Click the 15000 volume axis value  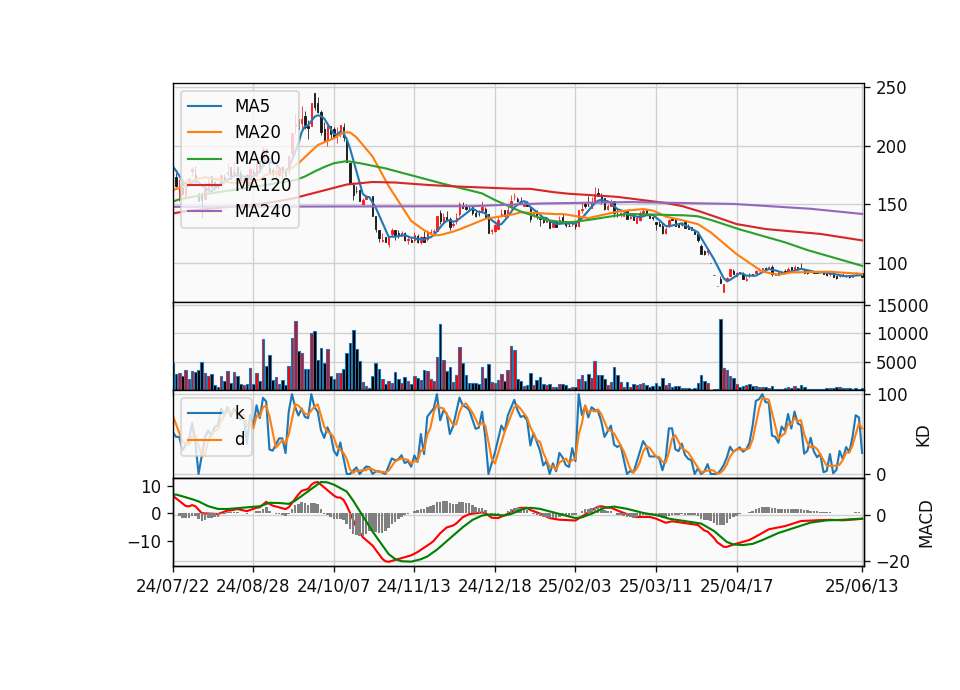[x=902, y=306]
